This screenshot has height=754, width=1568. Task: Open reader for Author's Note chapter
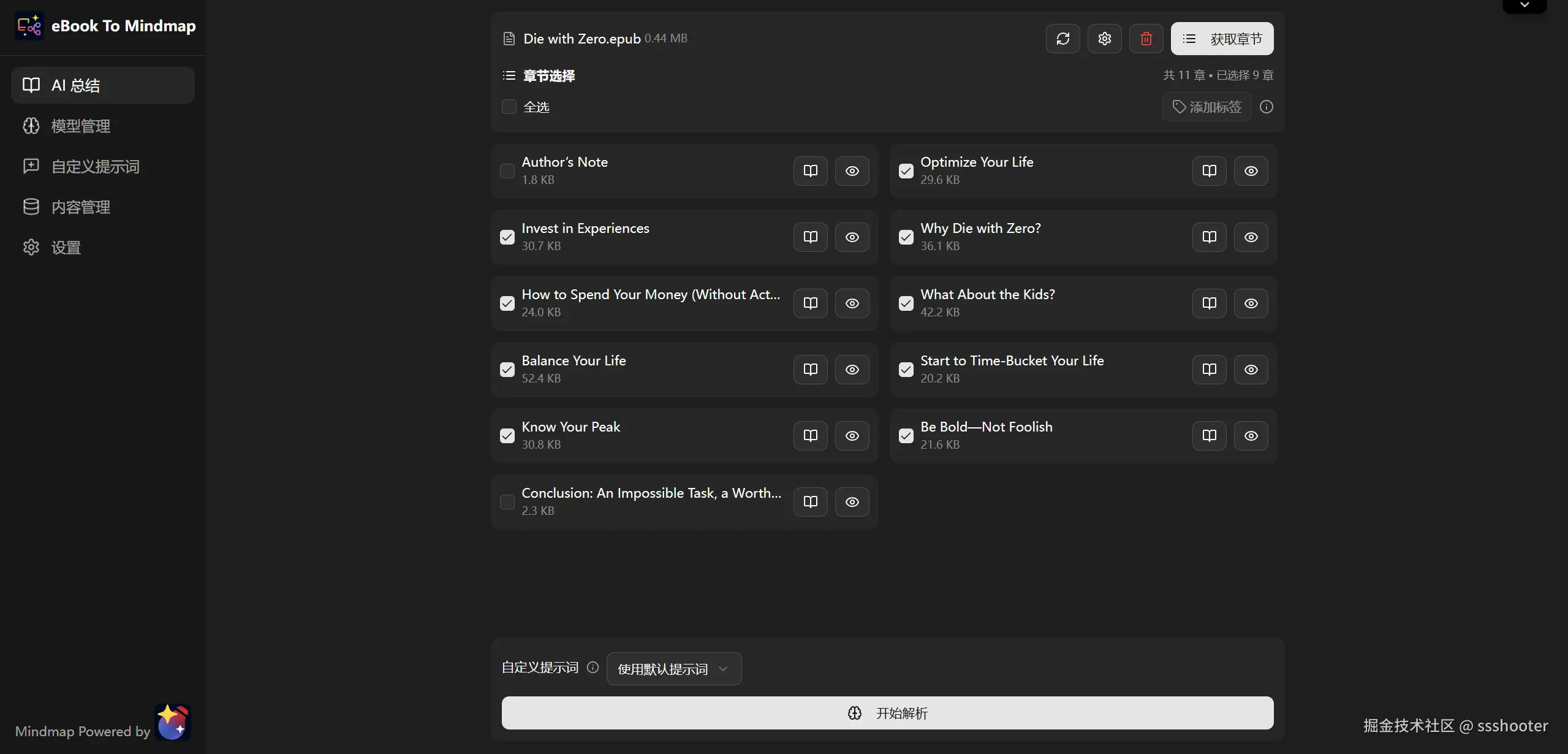(x=810, y=171)
